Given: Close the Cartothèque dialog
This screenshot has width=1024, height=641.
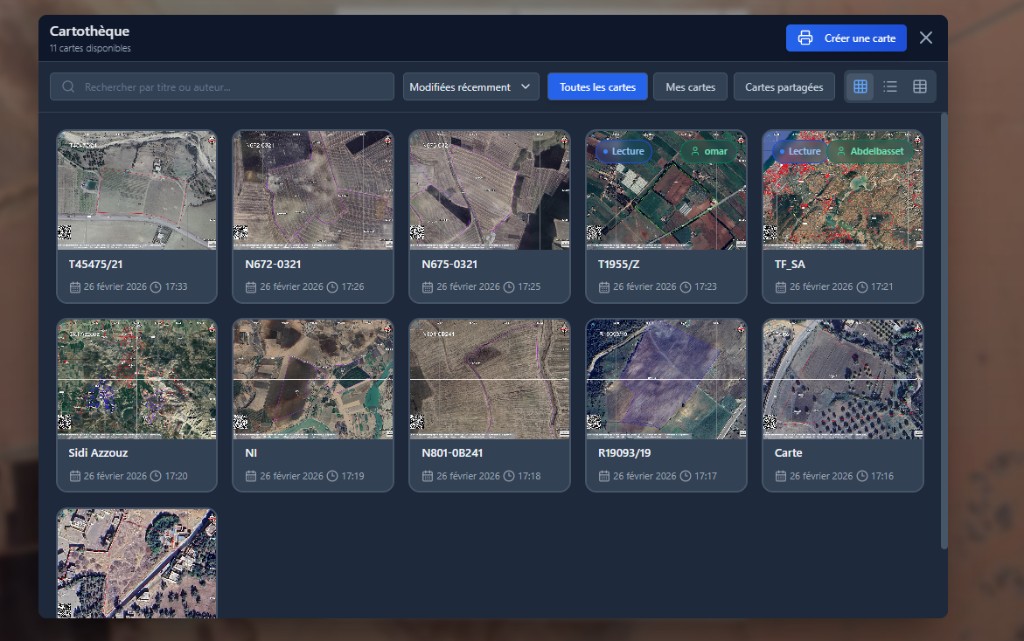Looking at the screenshot, I should (x=926, y=38).
